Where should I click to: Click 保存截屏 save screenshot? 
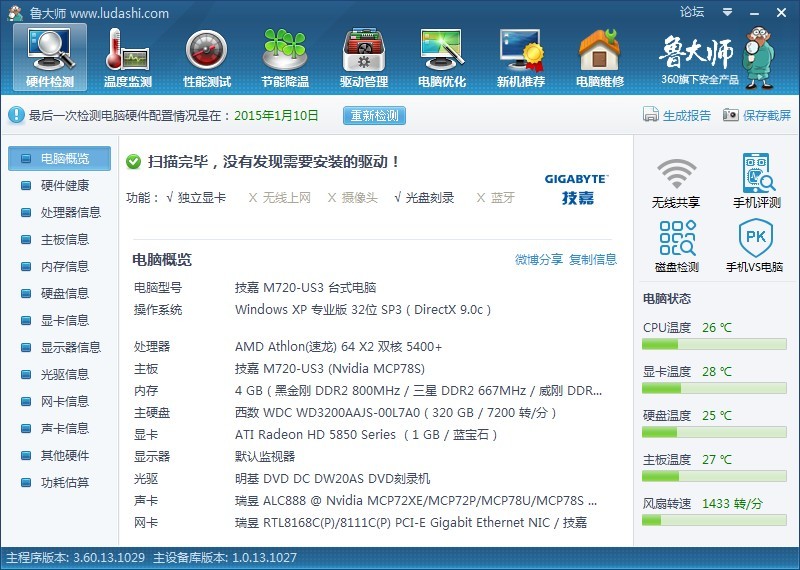757,115
